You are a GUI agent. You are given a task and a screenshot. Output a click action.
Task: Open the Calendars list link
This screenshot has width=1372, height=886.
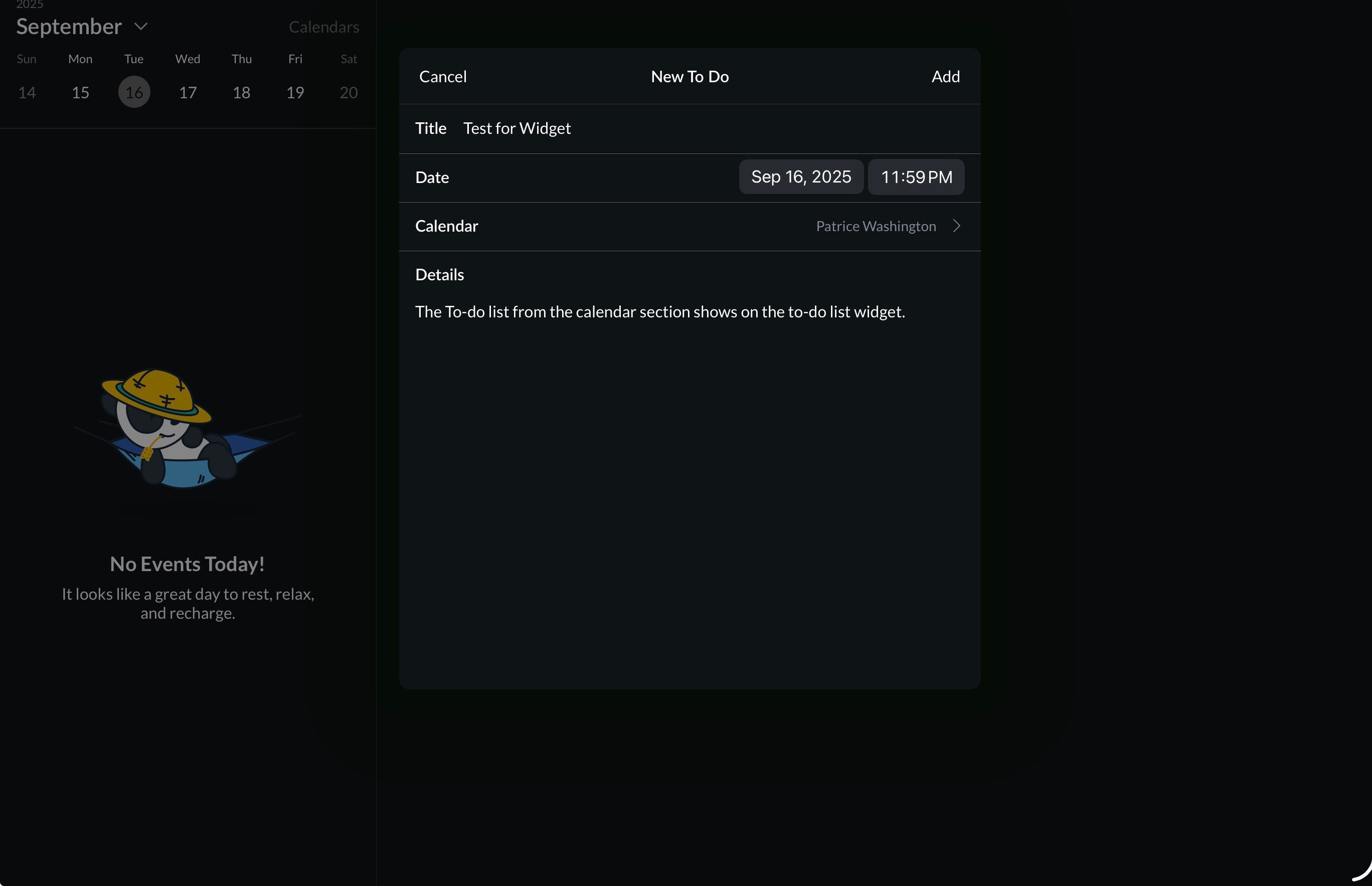point(323,27)
